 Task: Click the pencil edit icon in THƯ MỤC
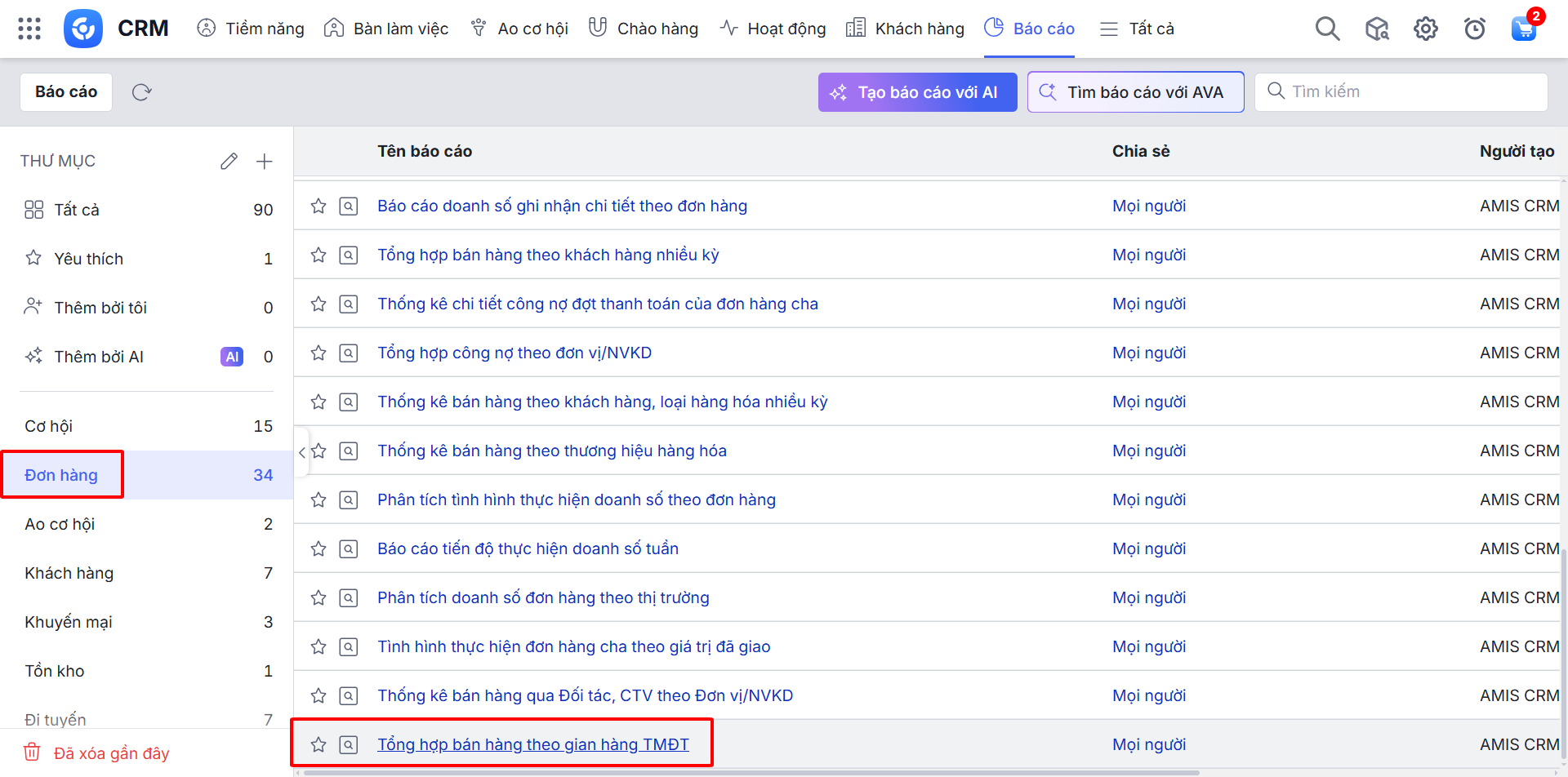click(229, 162)
